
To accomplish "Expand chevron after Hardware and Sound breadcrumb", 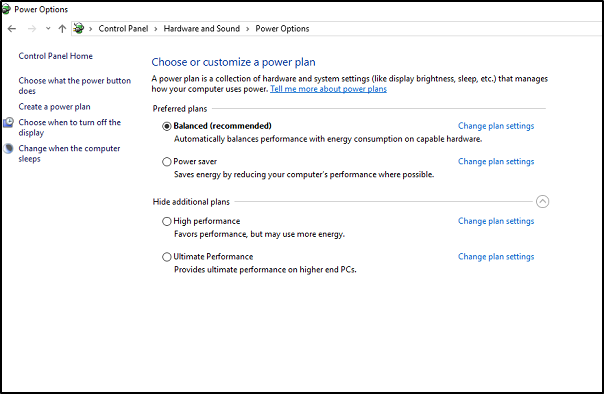I will pos(248,29).
